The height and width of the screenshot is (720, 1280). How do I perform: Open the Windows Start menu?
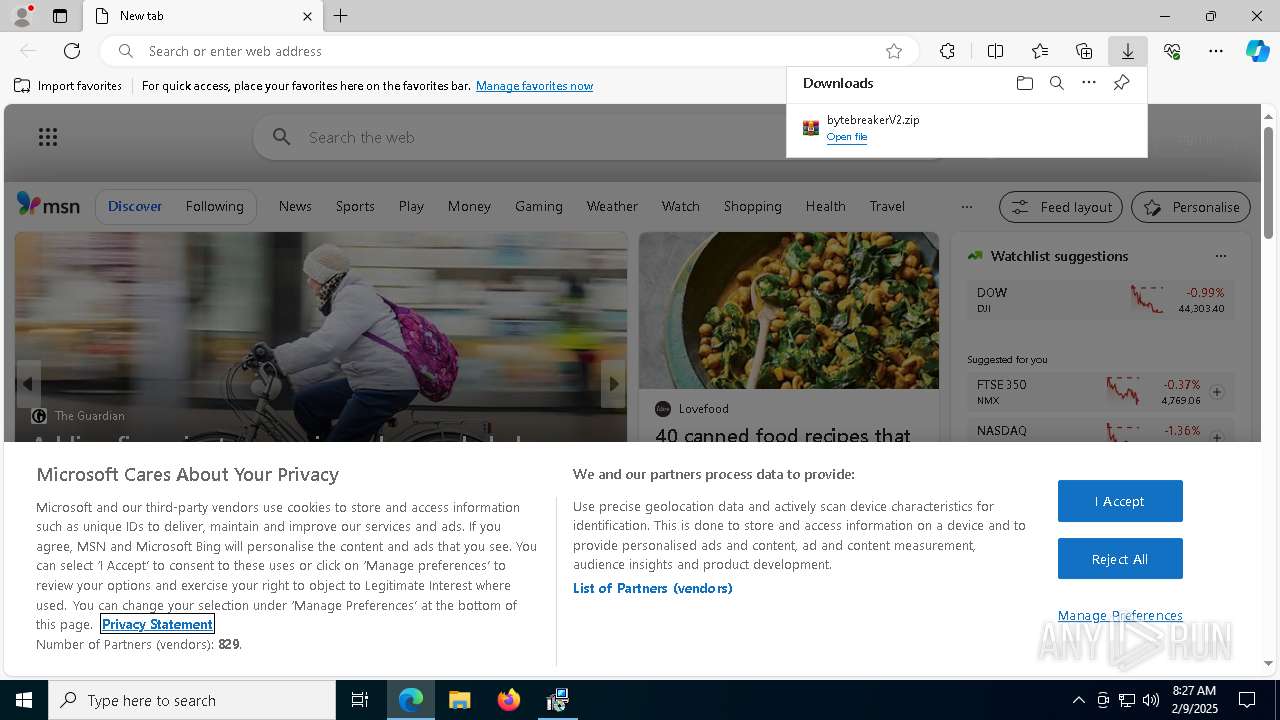pos(24,700)
